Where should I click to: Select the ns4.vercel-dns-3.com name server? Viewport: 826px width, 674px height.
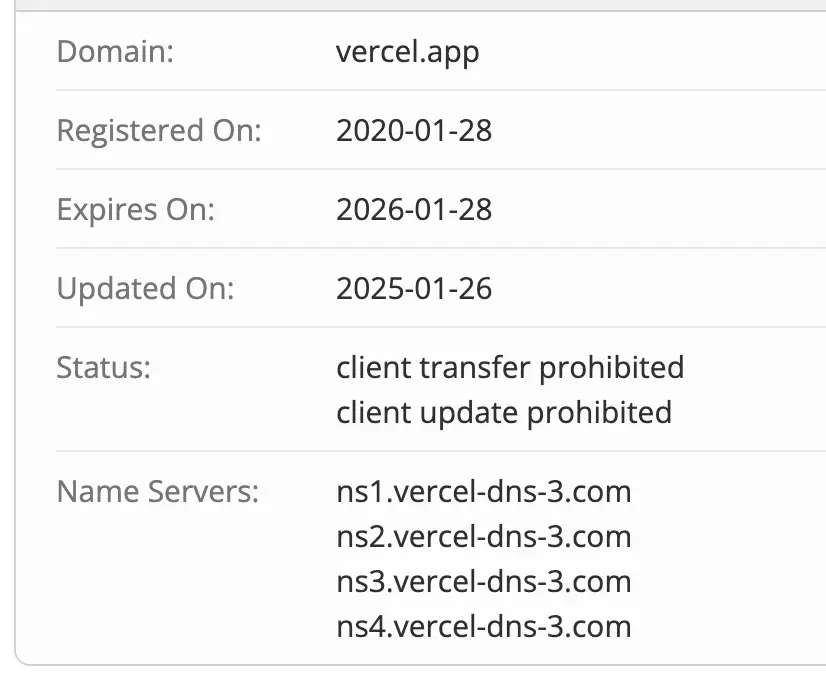484,627
